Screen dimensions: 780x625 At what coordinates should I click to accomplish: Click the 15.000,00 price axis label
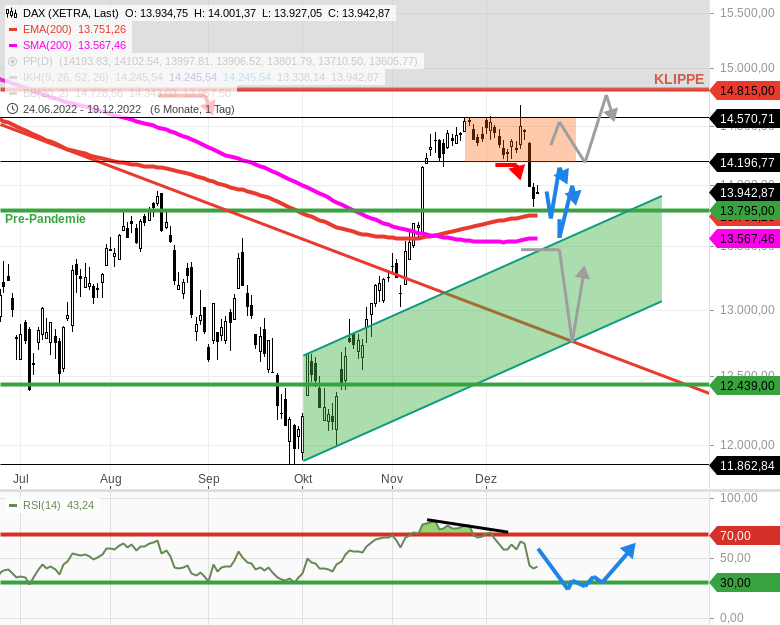pyautogui.click(x=747, y=68)
